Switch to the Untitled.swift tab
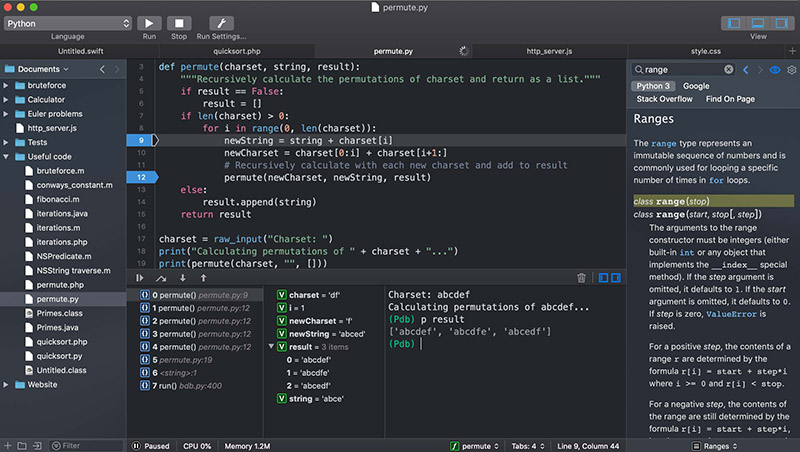Screen dimensions: 800x452 point(80,51)
